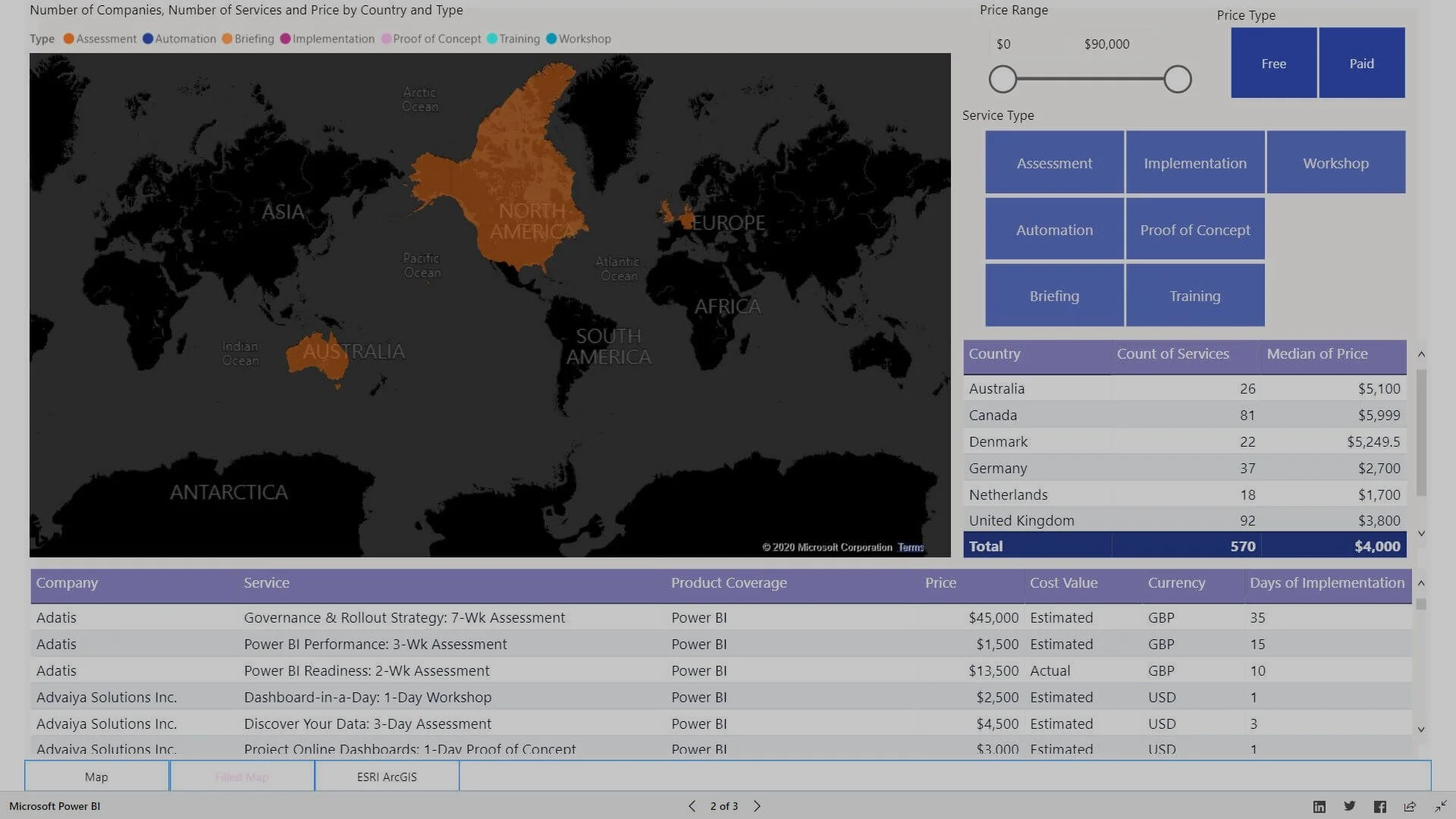Toggle the Paid price type slicer
This screenshot has width=1456, height=819.
pyautogui.click(x=1361, y=63)
